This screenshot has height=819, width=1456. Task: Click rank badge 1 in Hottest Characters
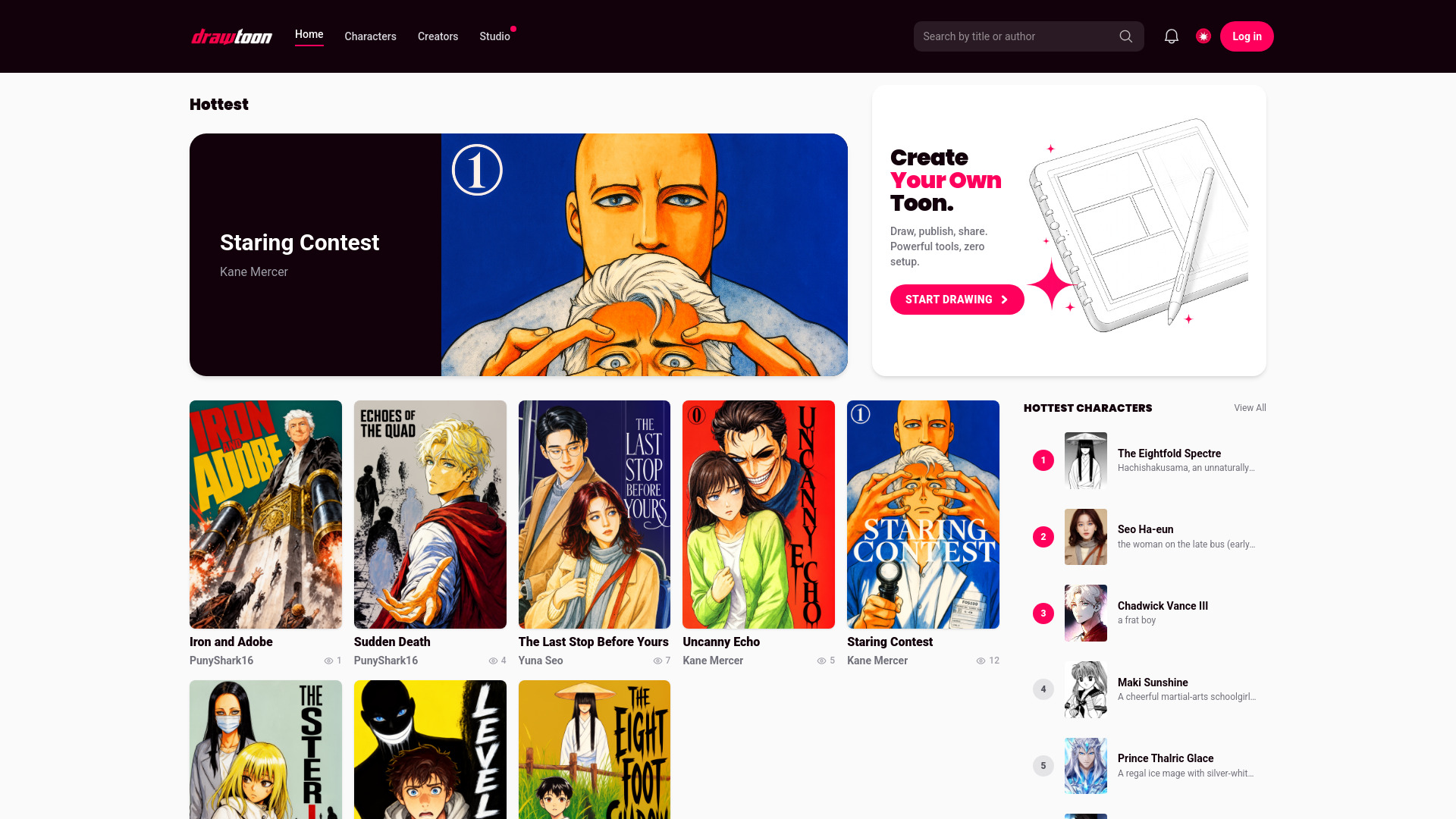[x=1043, y=460]
